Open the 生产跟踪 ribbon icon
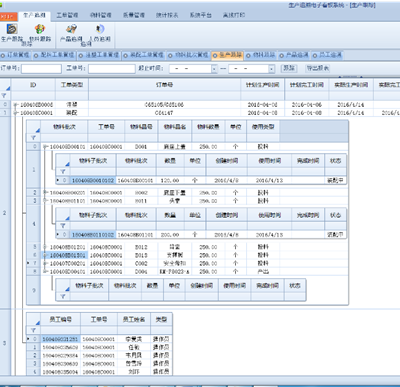400x387 pixels. click(12, 33)
